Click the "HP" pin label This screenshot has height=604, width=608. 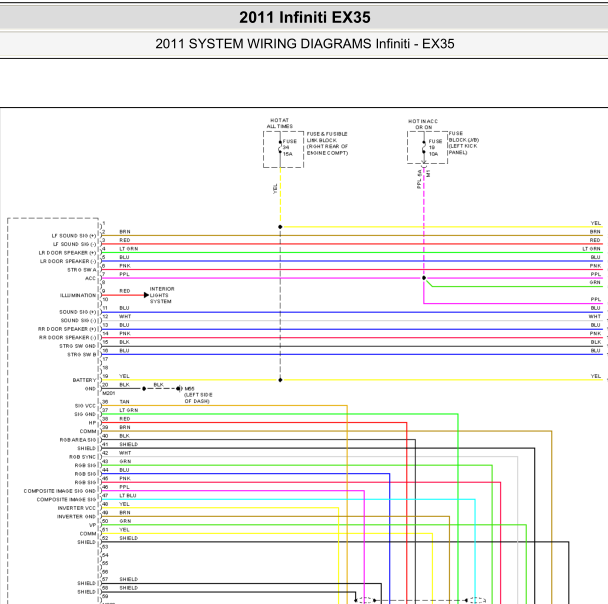click(x=92, y=423)
